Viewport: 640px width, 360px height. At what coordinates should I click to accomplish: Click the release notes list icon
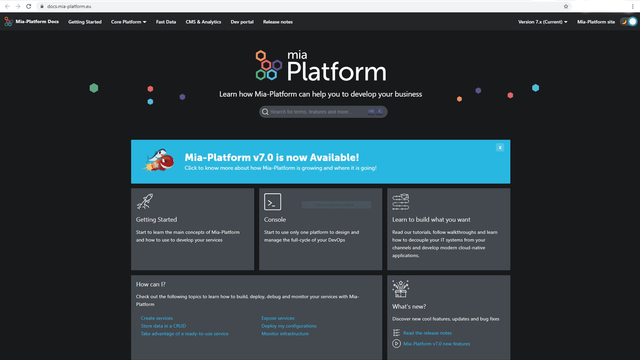pyautogui.click(x=396, y=333)
